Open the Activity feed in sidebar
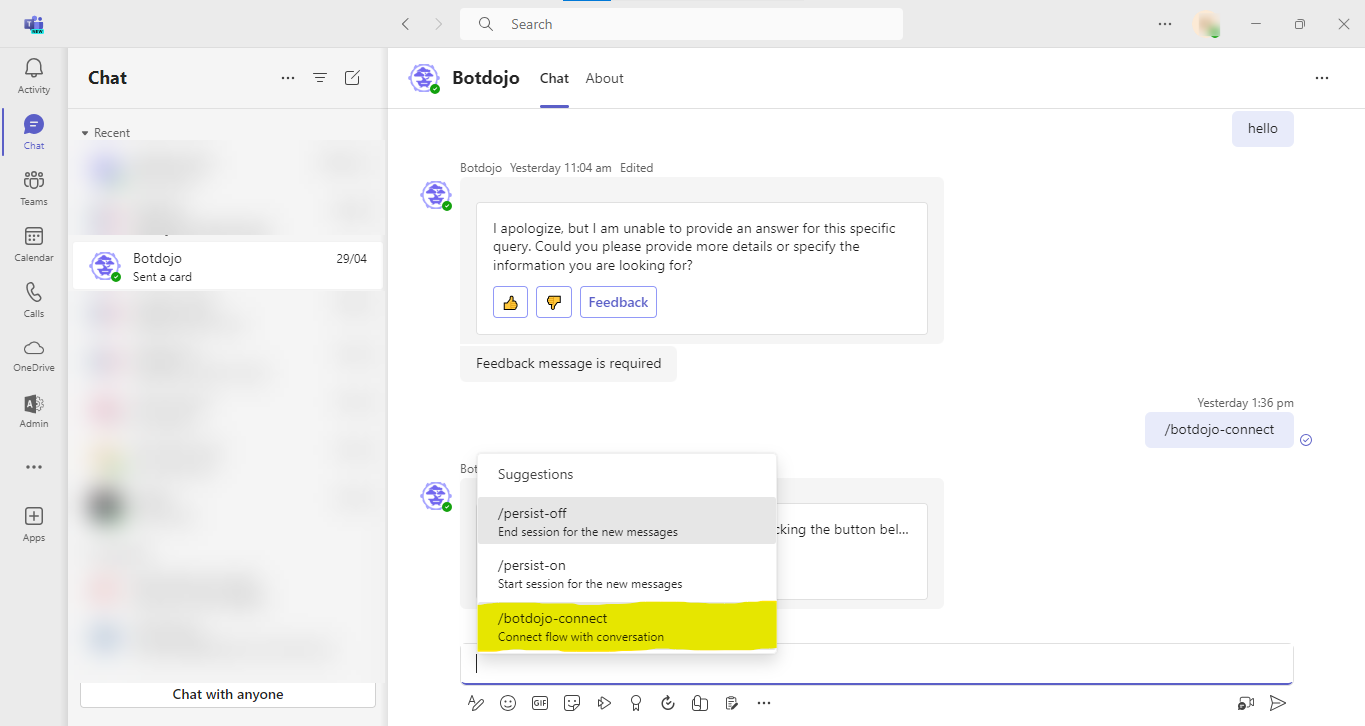 [x=34, y=76]
